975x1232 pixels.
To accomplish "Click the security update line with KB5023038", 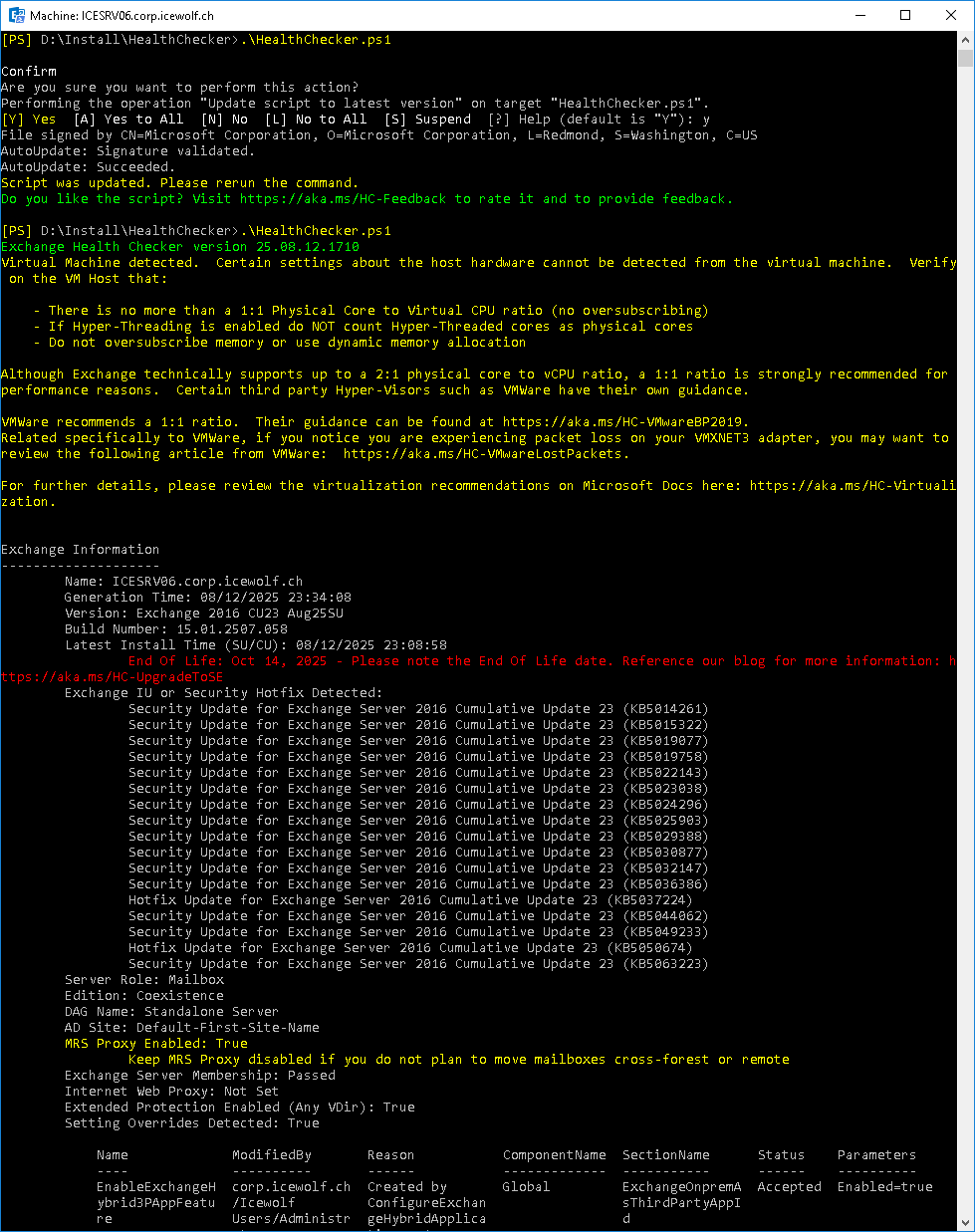I will 418,789.
